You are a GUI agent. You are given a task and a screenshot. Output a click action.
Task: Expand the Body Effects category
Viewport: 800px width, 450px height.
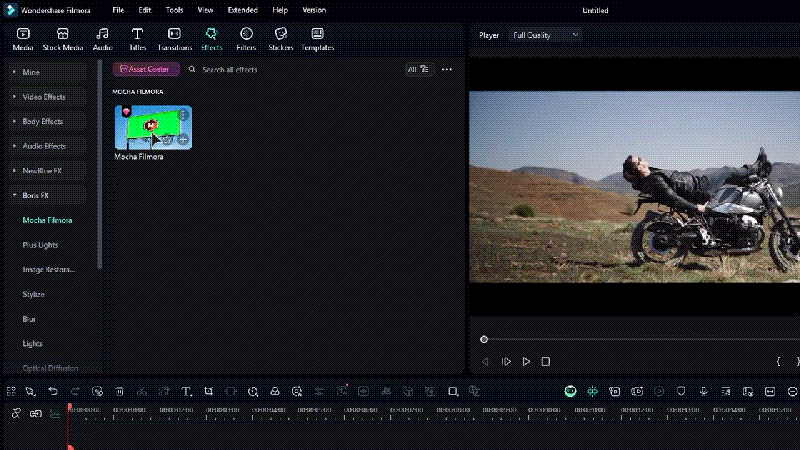click(47, 121)
